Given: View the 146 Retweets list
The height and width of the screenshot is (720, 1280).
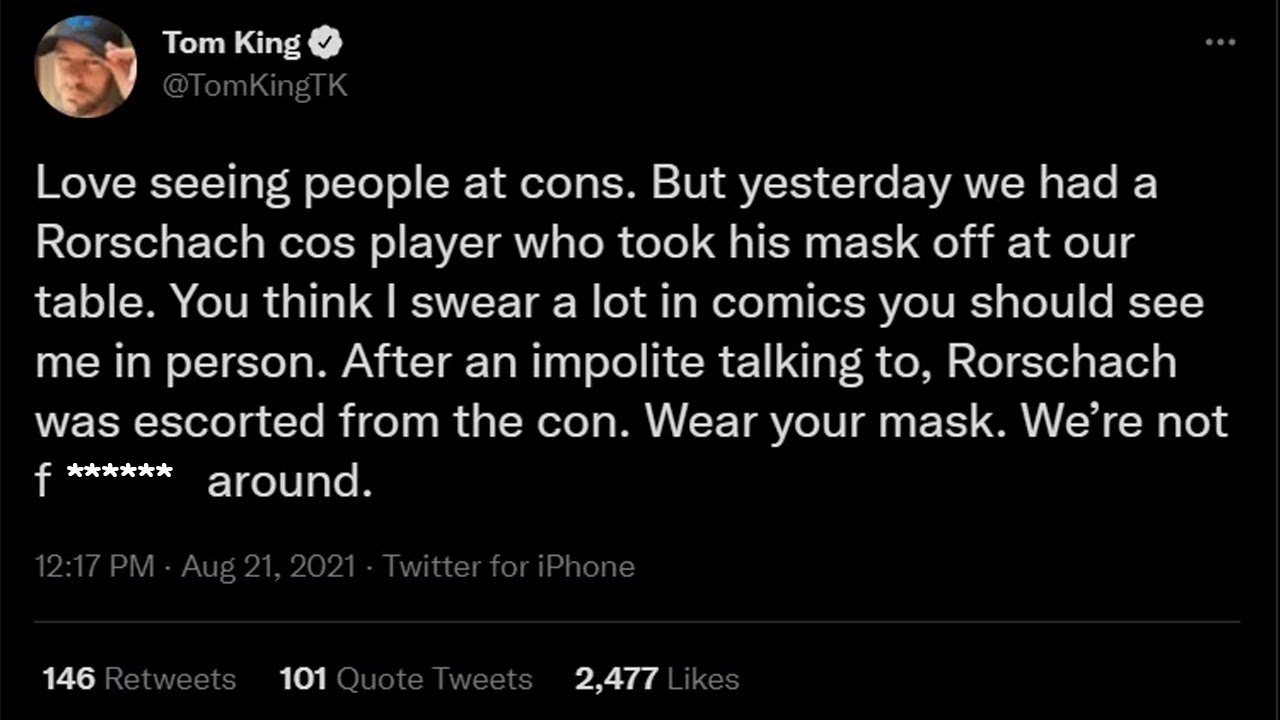Looking at the screenshot, I should [x=139, y=679].
